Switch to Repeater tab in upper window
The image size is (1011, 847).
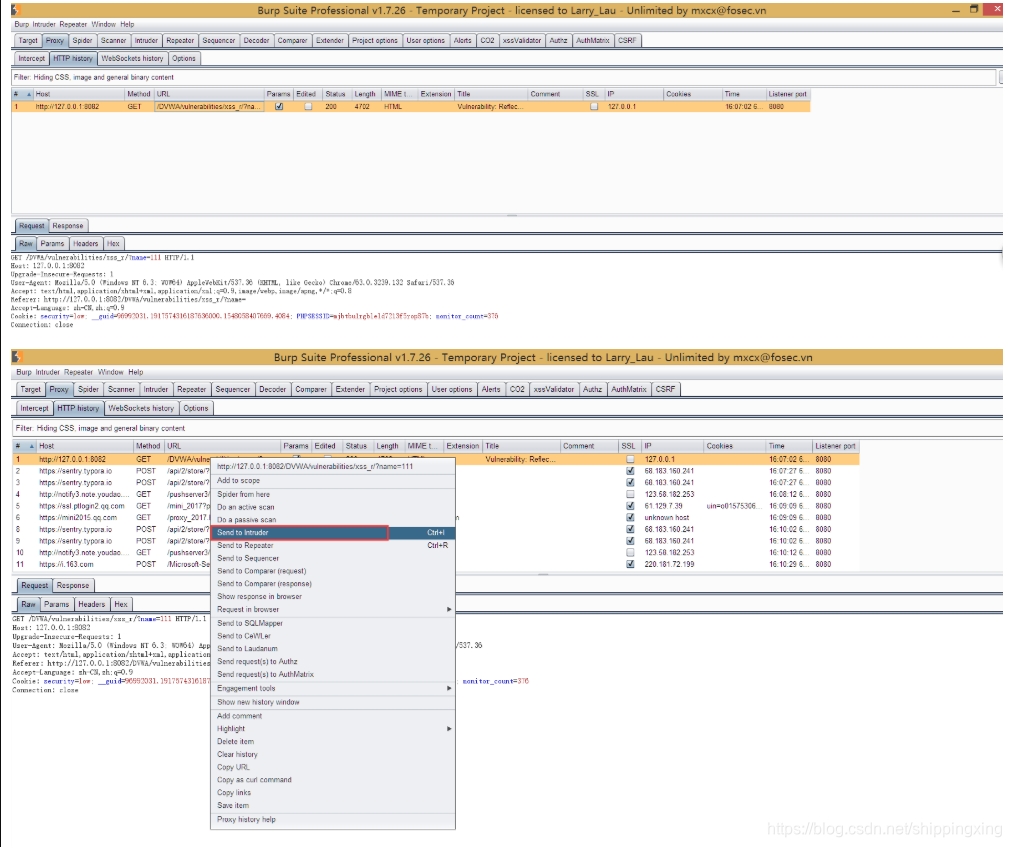click(x=180, y=41)
